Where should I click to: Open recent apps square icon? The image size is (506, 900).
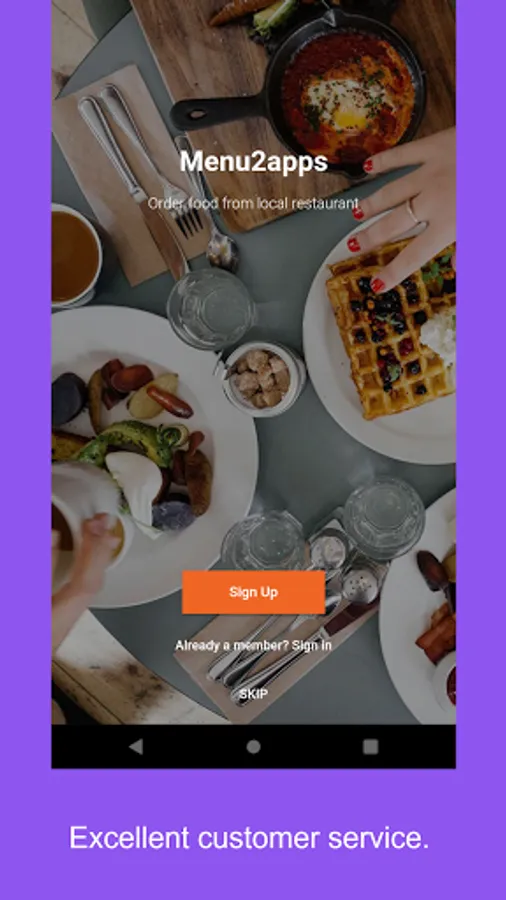point(371,746)
